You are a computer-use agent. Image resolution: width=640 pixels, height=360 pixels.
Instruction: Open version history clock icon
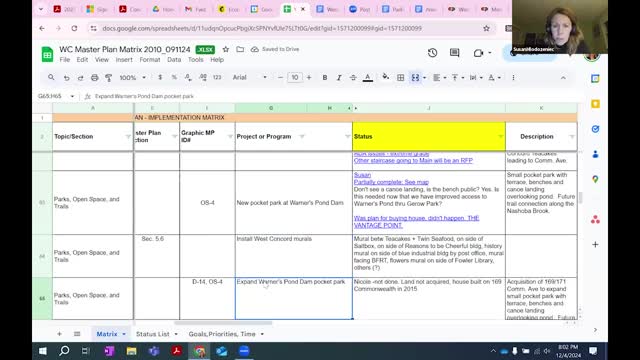433,53
